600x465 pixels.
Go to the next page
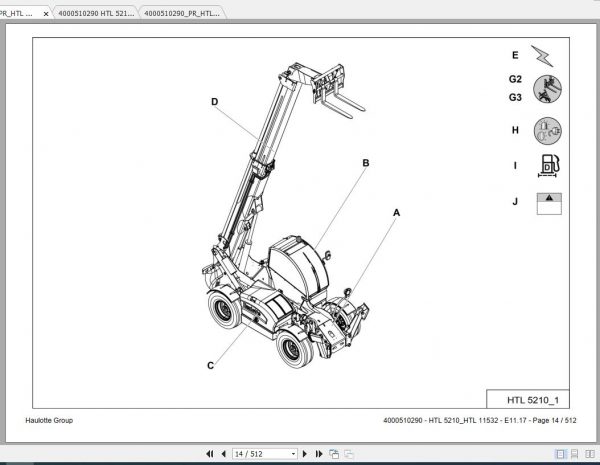click(305, 454)
